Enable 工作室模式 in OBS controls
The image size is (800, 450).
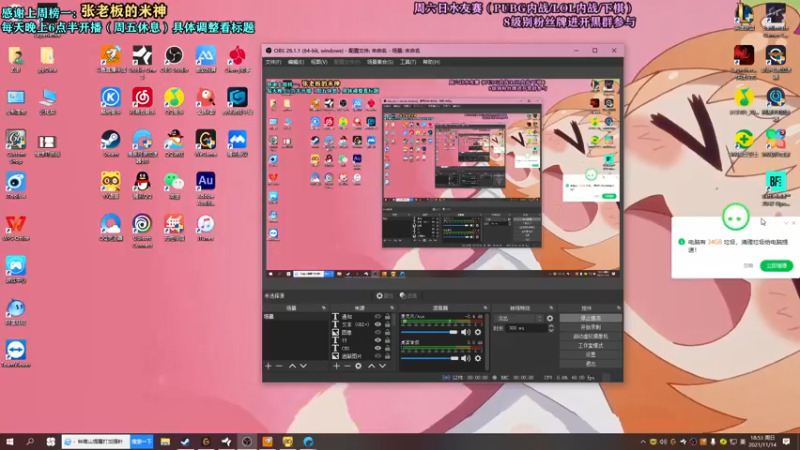click(x=590, y=345)
